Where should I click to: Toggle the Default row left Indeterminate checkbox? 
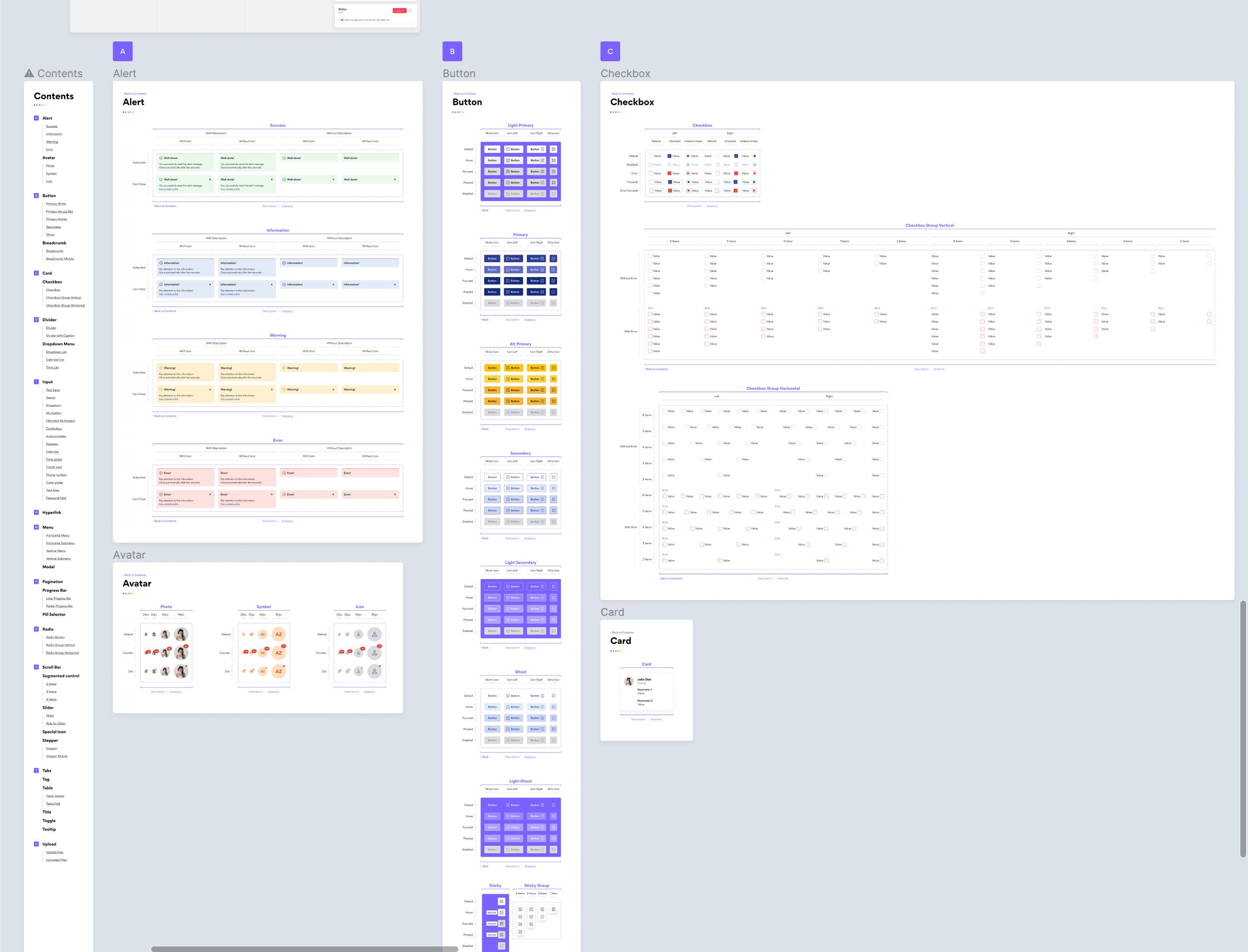coord(688,156)
